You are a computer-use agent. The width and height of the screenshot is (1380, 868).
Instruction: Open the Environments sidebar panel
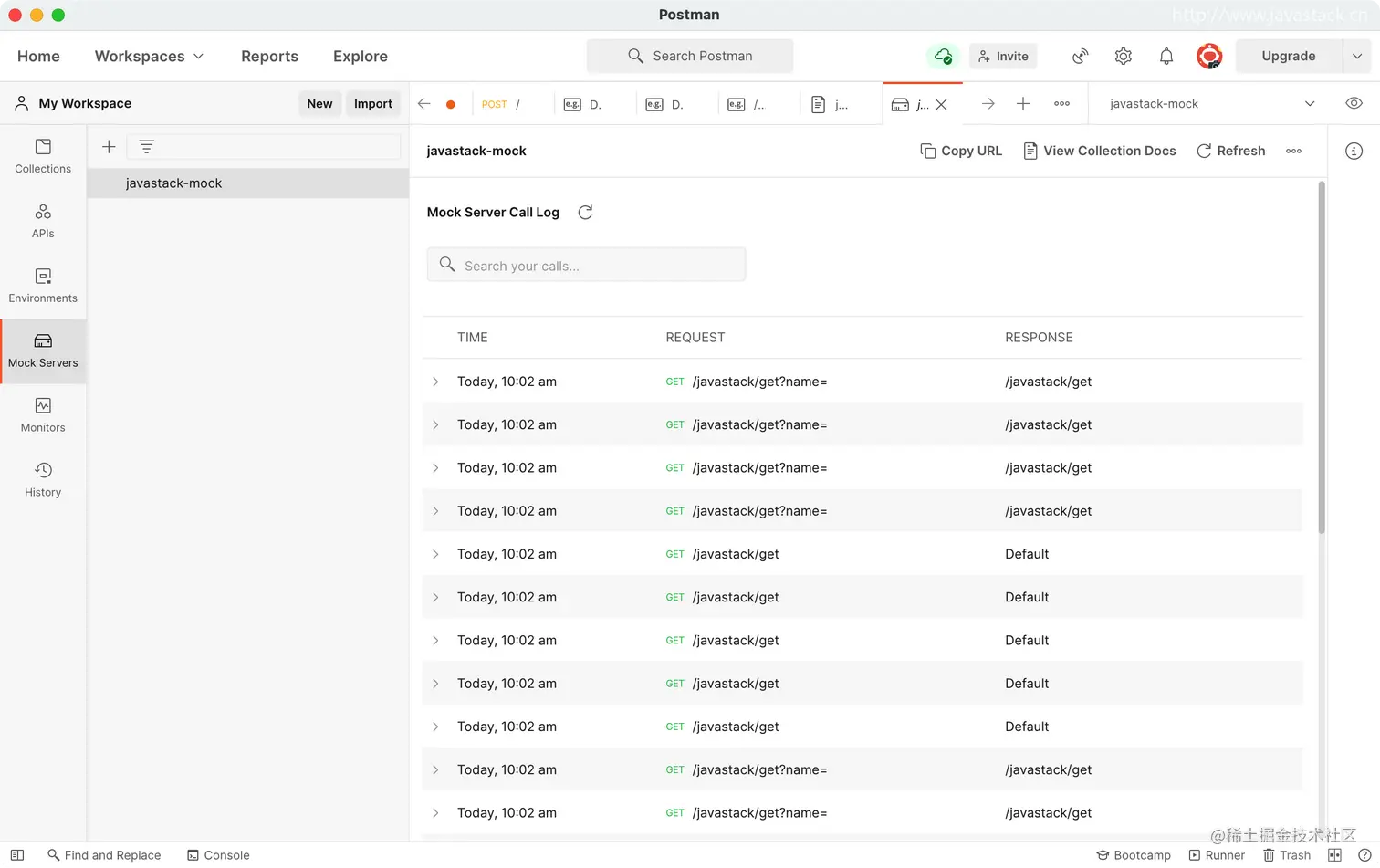pyautogui.click(x=43, y=286)
